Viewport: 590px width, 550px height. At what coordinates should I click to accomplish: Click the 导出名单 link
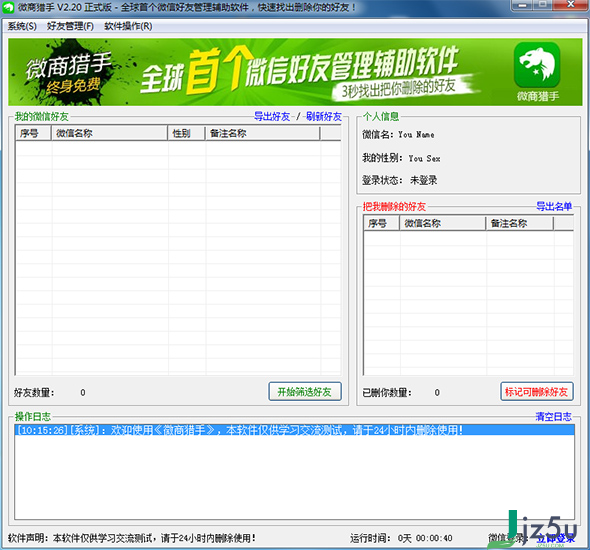coord(554,206)
